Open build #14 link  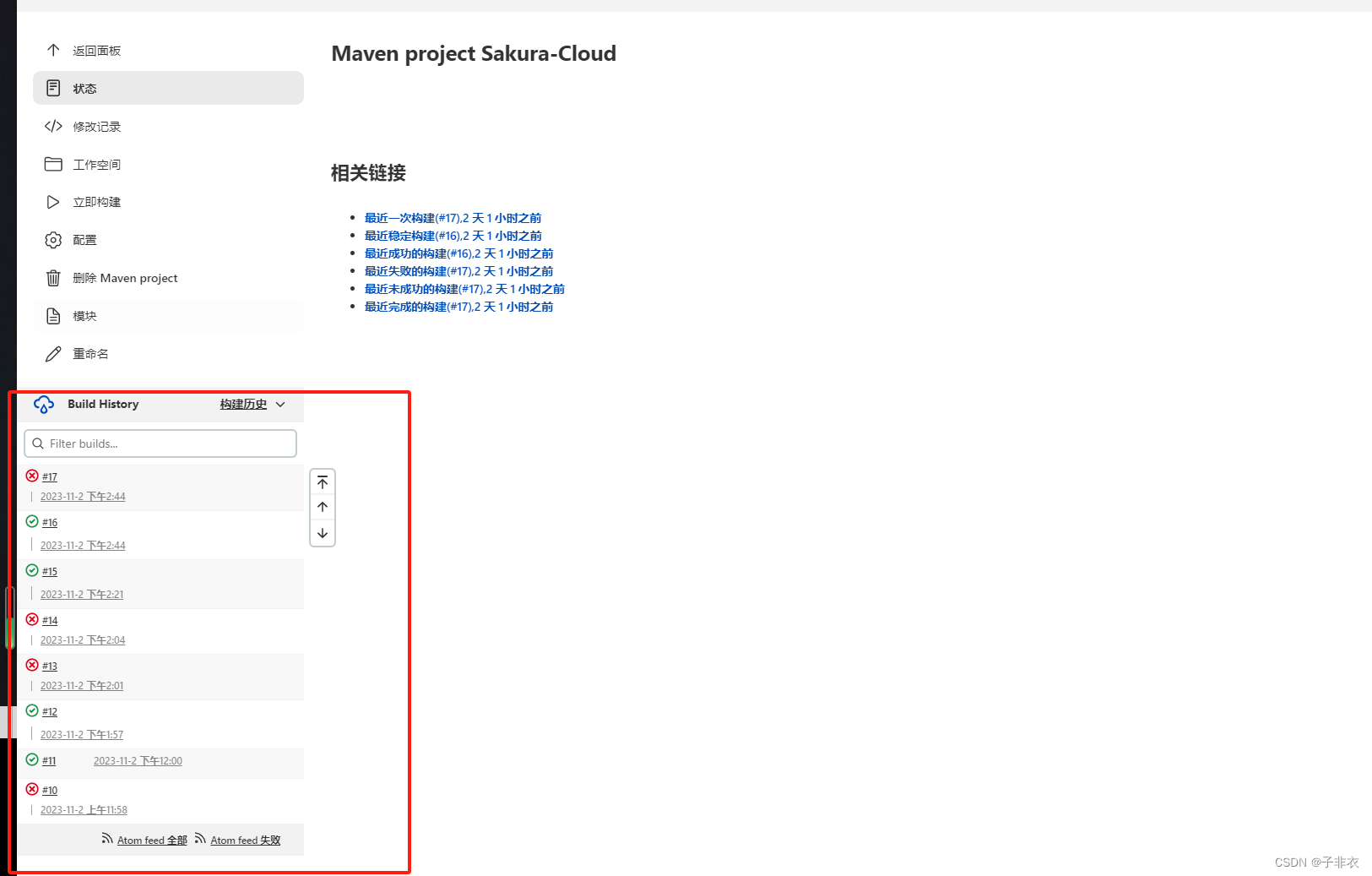pos(50,621)
